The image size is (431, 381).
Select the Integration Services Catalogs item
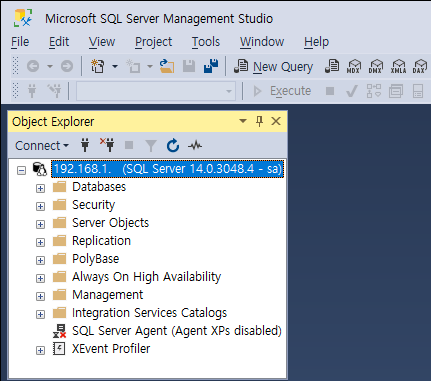tap(149, 313)
